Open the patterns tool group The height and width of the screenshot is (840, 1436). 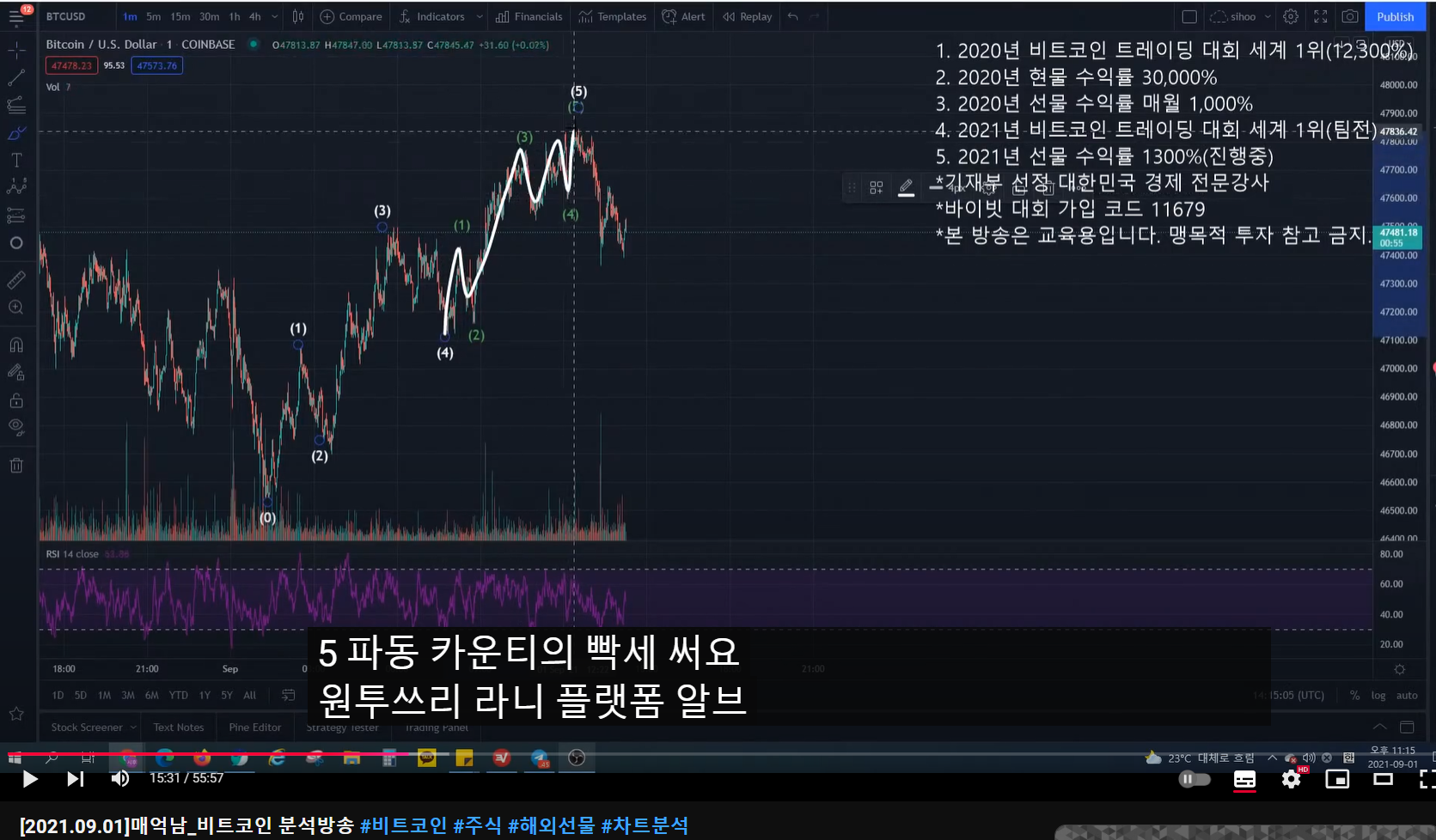16,187
